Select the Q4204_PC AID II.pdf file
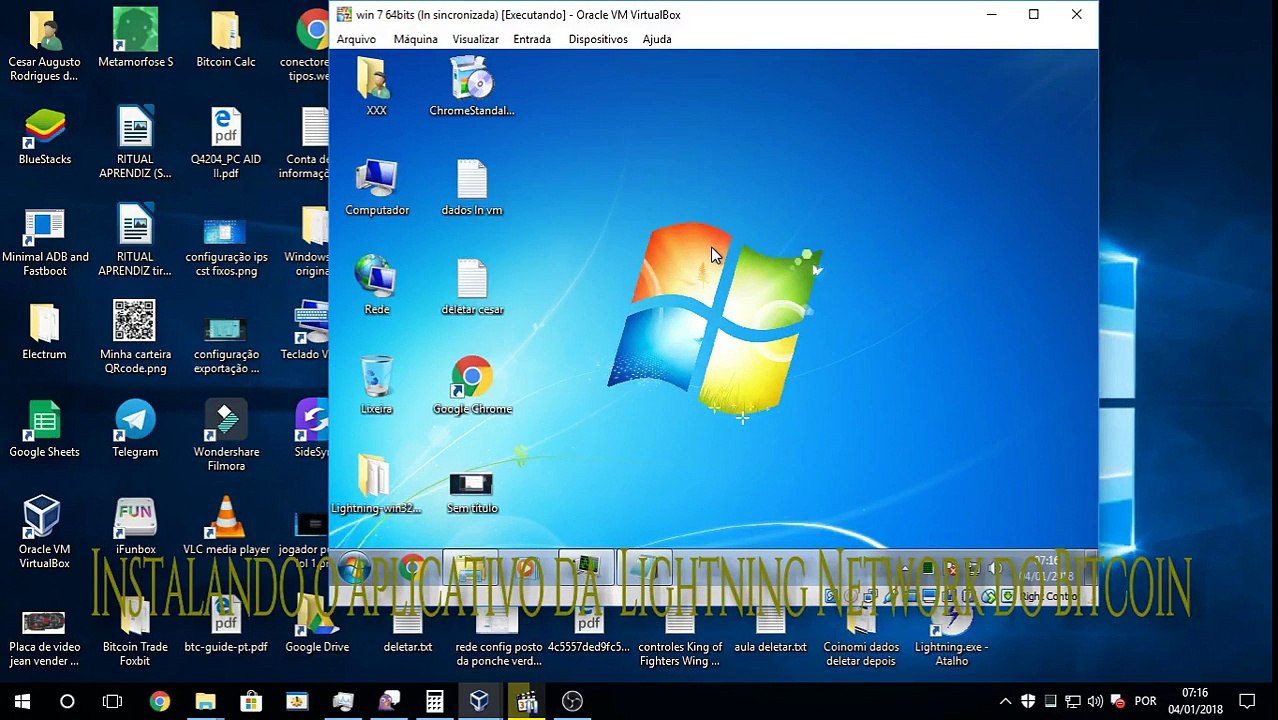 coord(226,143)
